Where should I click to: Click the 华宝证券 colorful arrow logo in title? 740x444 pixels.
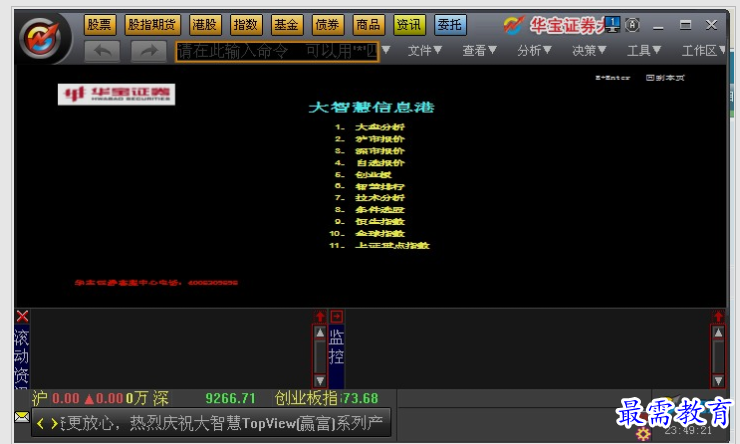pyautogui.click(x=513, y=25)
